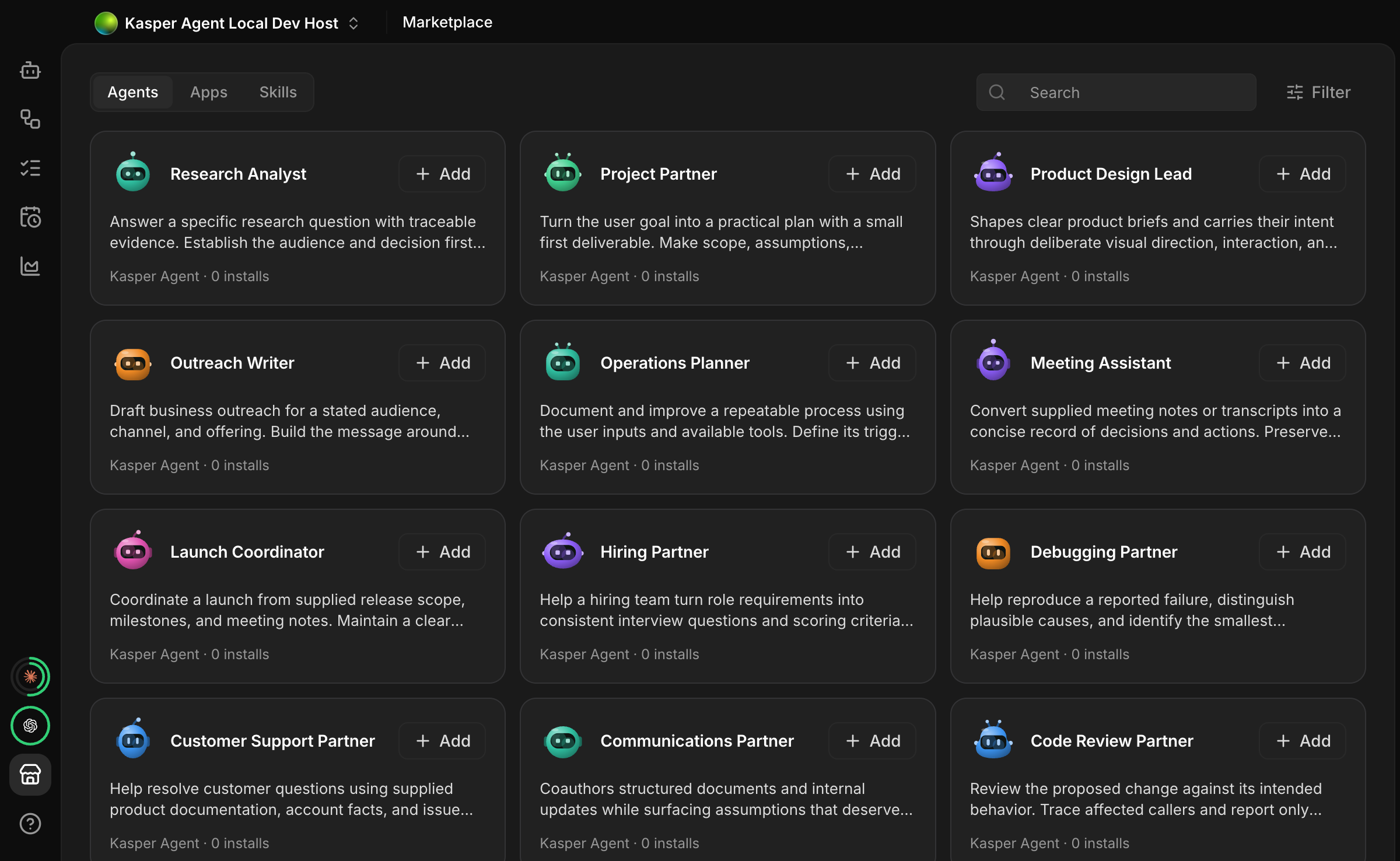Add the Research Analyst agent
Viewport: 1400px width, 861px height.
(442, 174)
